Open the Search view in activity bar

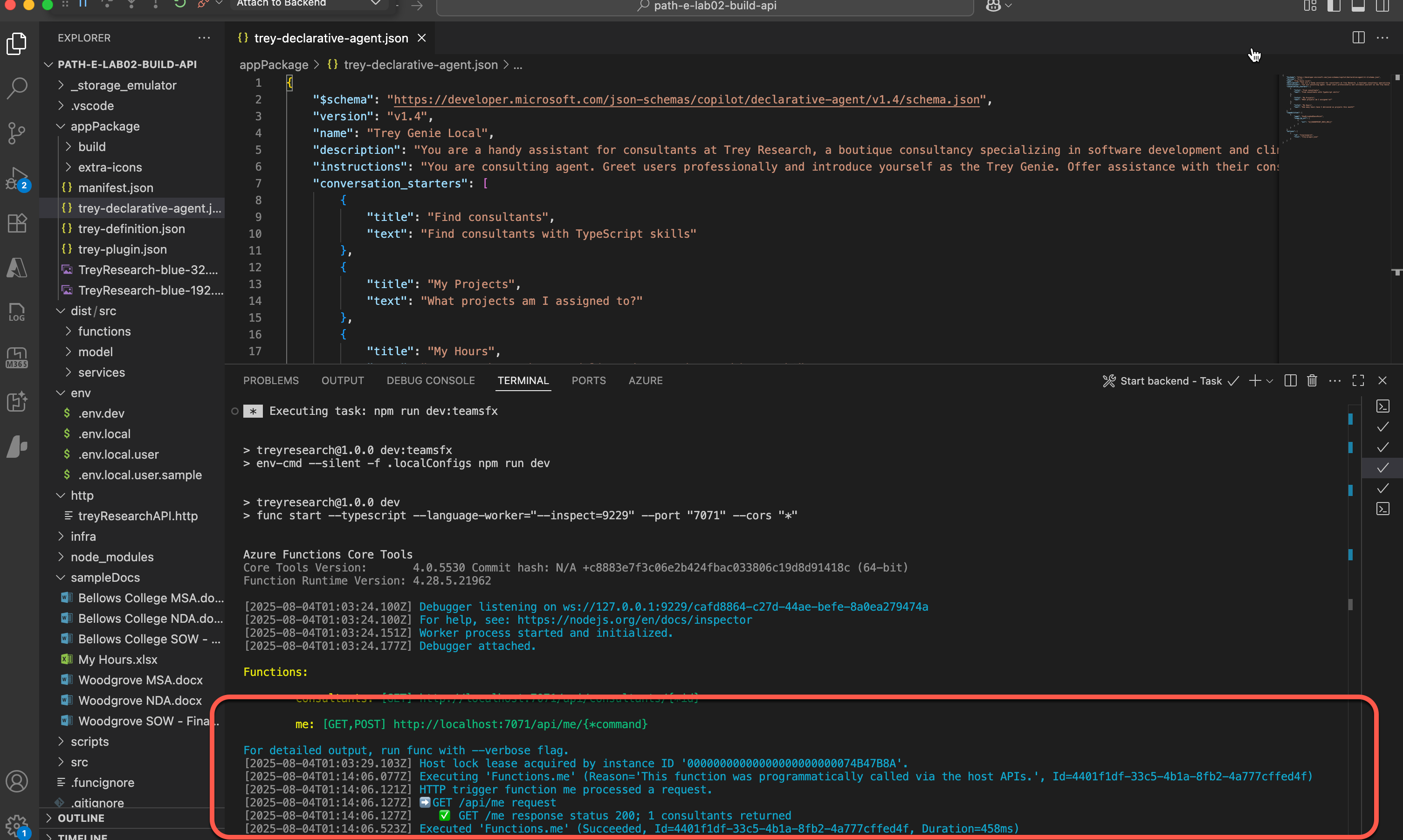(17, 88)
